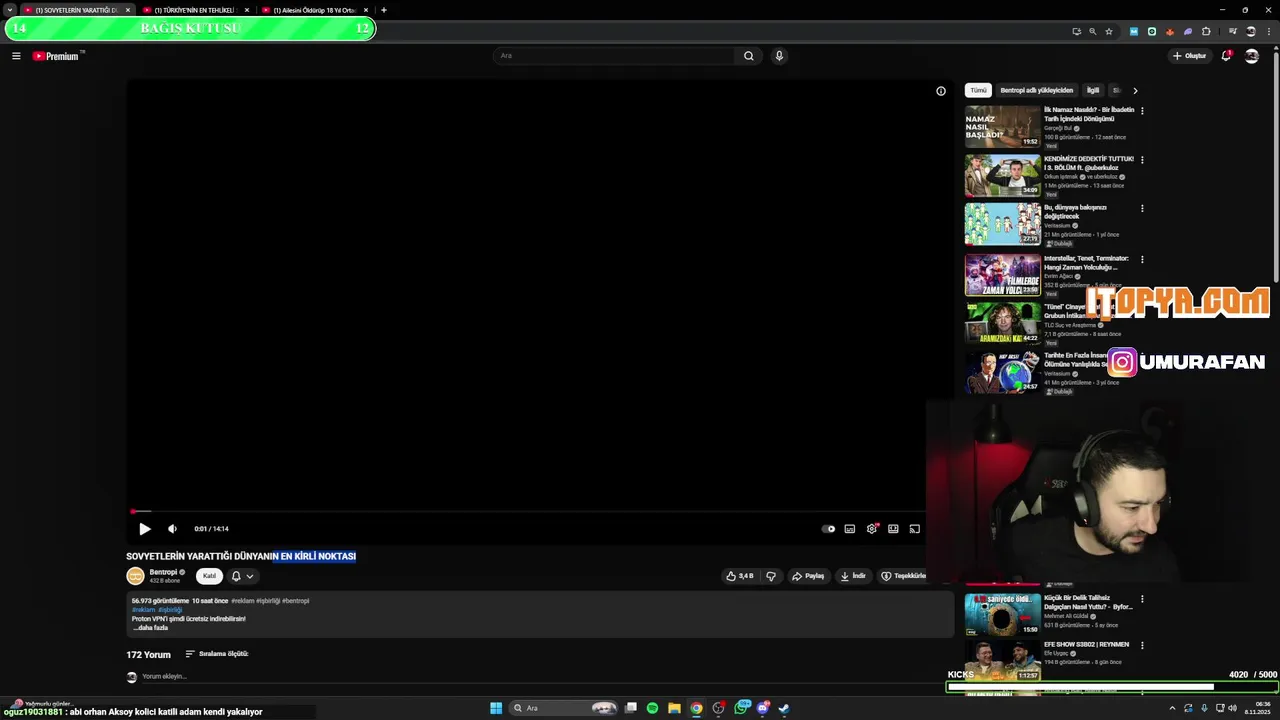1280x720 pixels.
Task: Select the Tümü filter chip
Action: [x=978, y=90]
